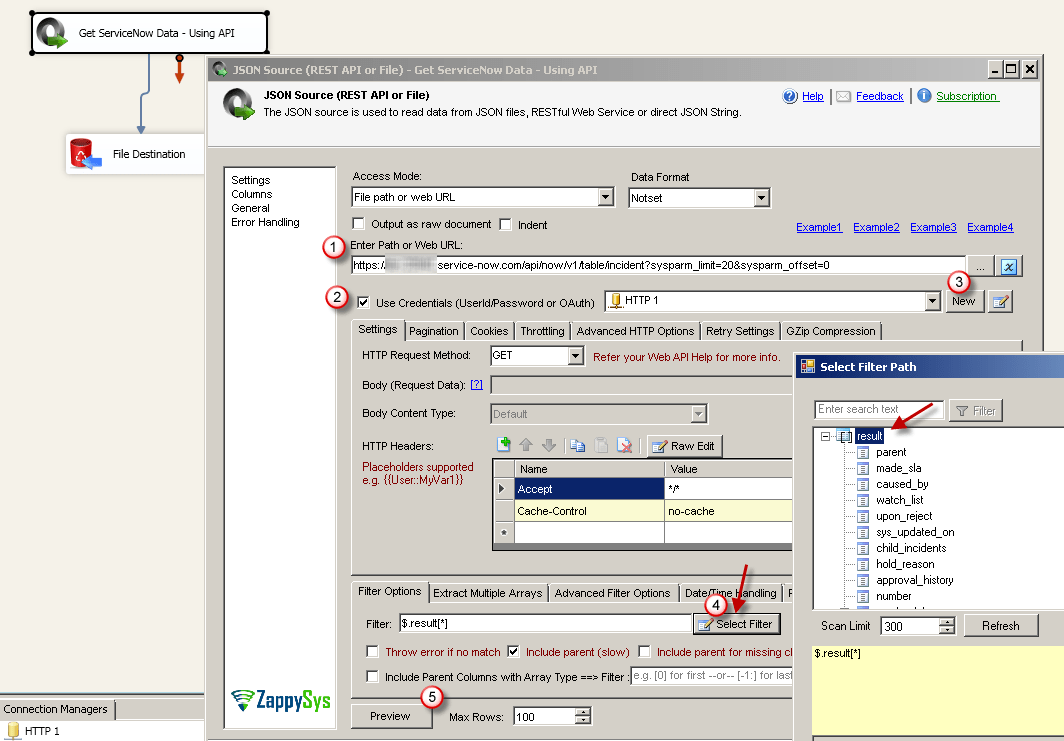The image size is (1064, 741).
Task: Open the Example2 link
Action: [876, 227]
